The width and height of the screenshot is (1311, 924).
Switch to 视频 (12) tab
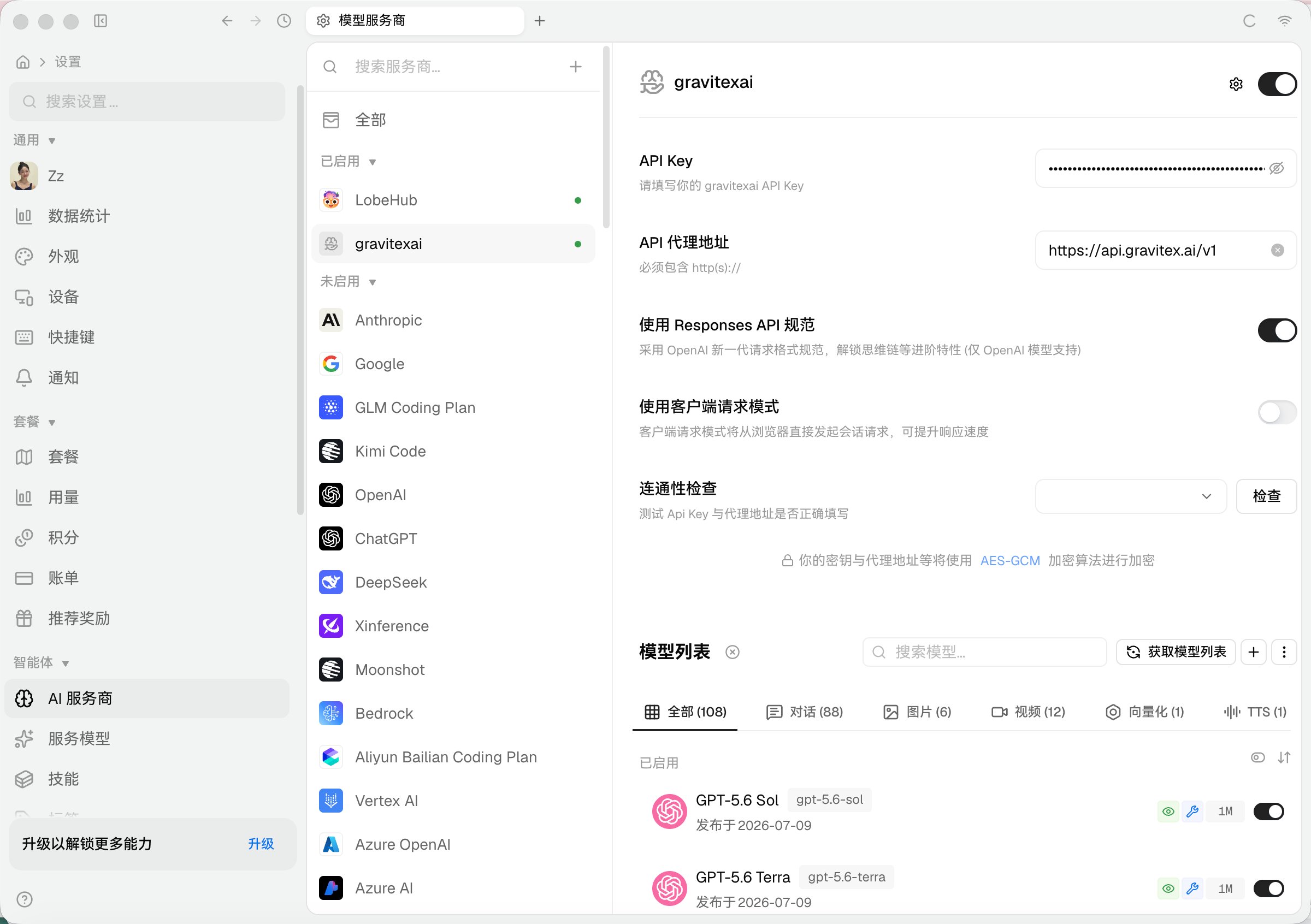1028,712
